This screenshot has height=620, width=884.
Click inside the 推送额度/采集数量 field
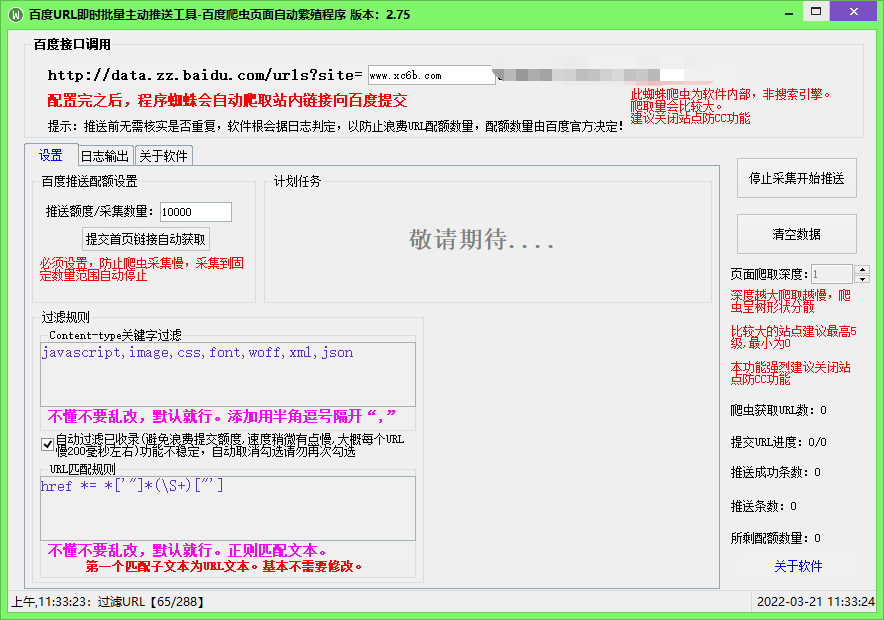pos(195,212)
